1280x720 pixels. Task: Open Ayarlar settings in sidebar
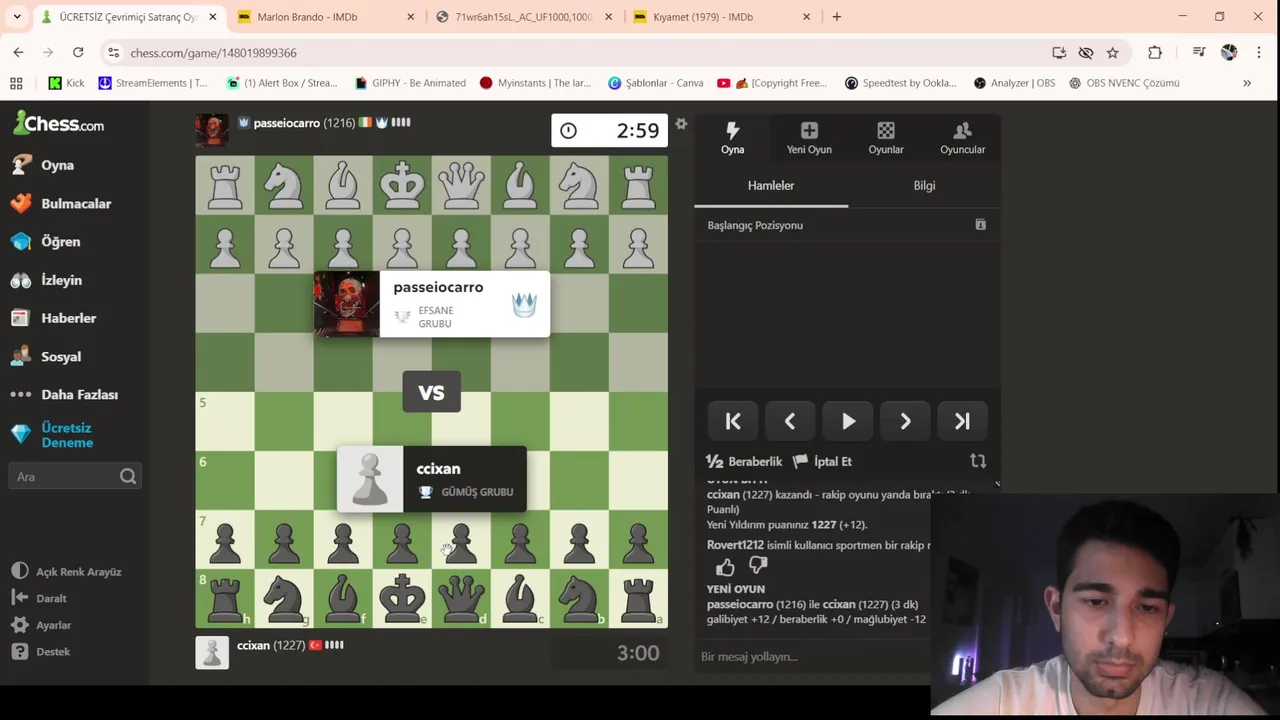[x=42, y=625]
